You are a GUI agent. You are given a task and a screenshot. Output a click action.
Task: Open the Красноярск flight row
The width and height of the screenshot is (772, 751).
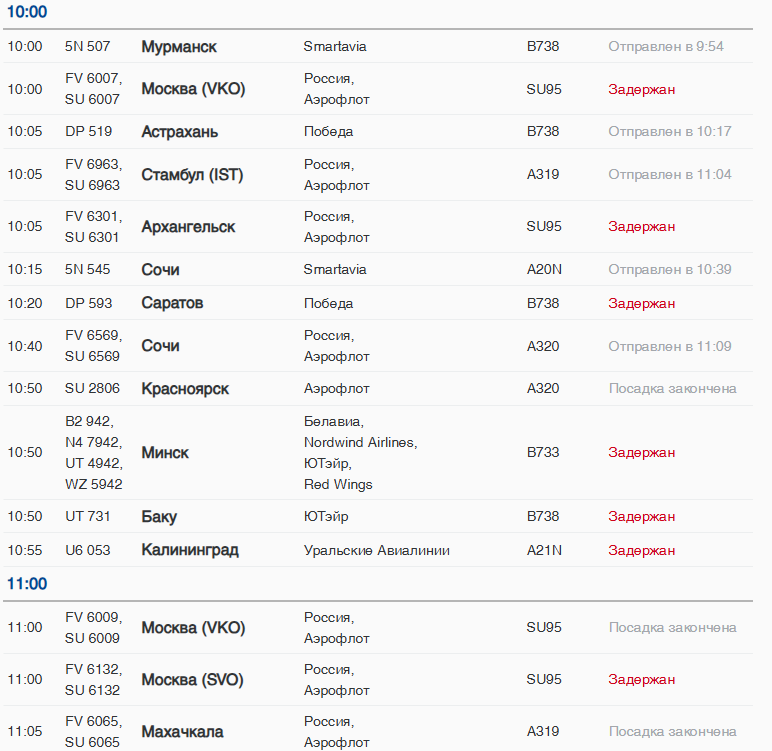pyautogui.click(x=185, y=389)
